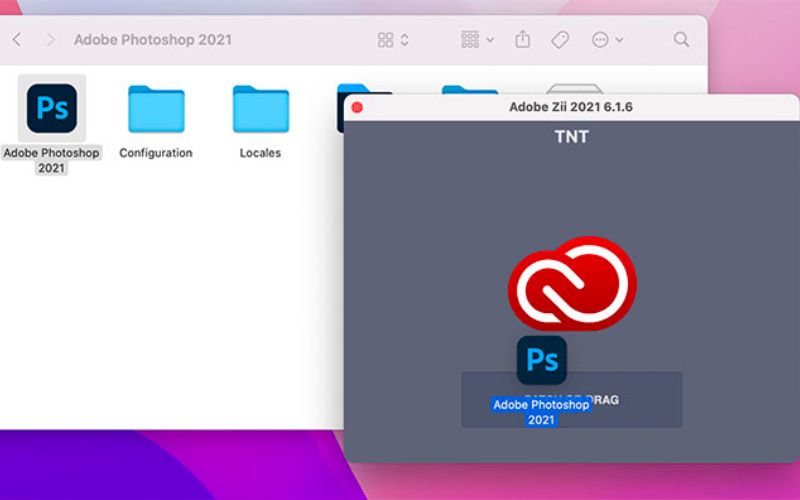This screenshot has height=500, width=800.
Task: Open the view switcher up-down chevrons
Action: tap(405, 40)
